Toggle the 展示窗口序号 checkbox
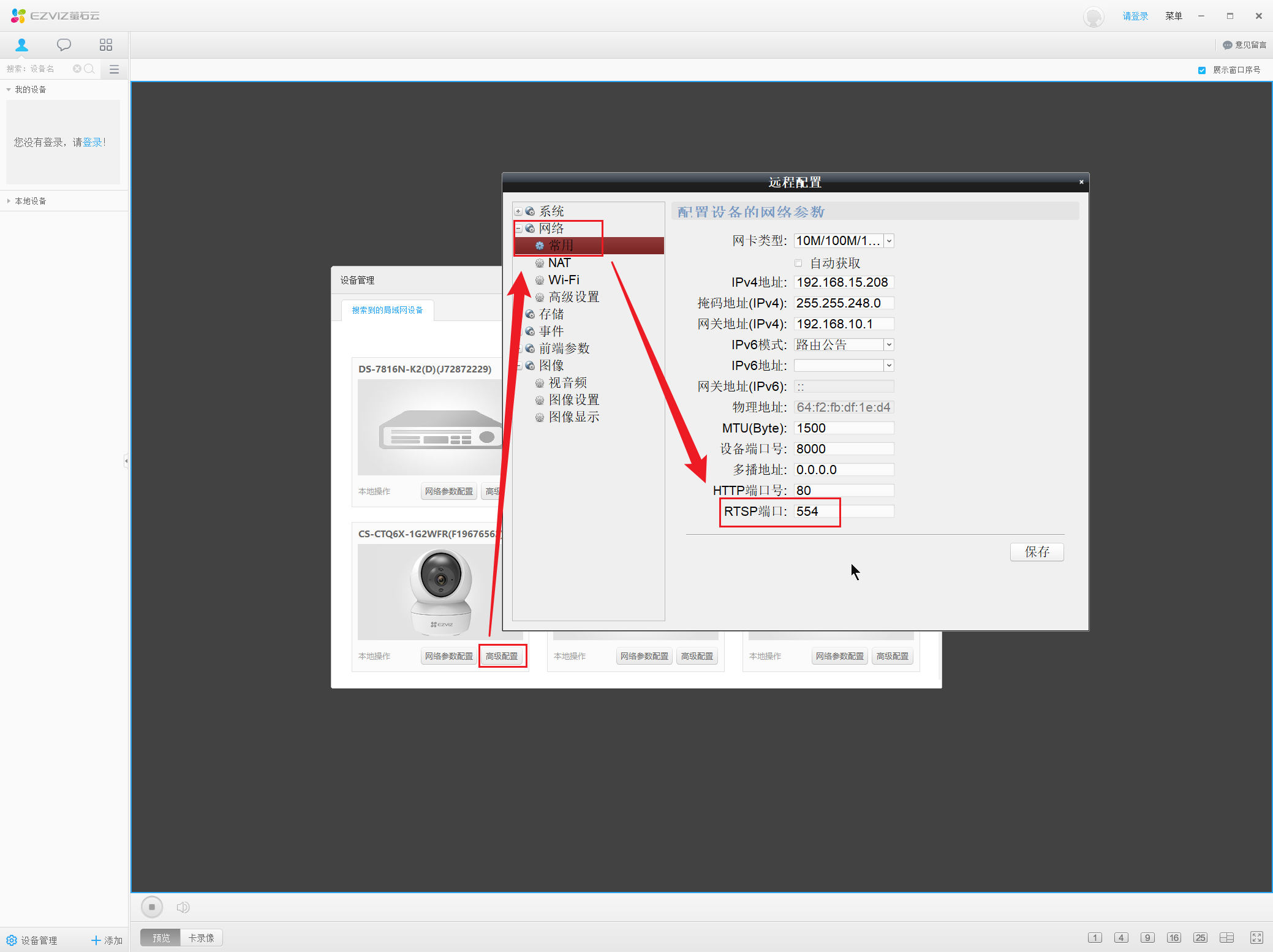The height and width of the screenshot is (952, 1273). click(1202, 70)
